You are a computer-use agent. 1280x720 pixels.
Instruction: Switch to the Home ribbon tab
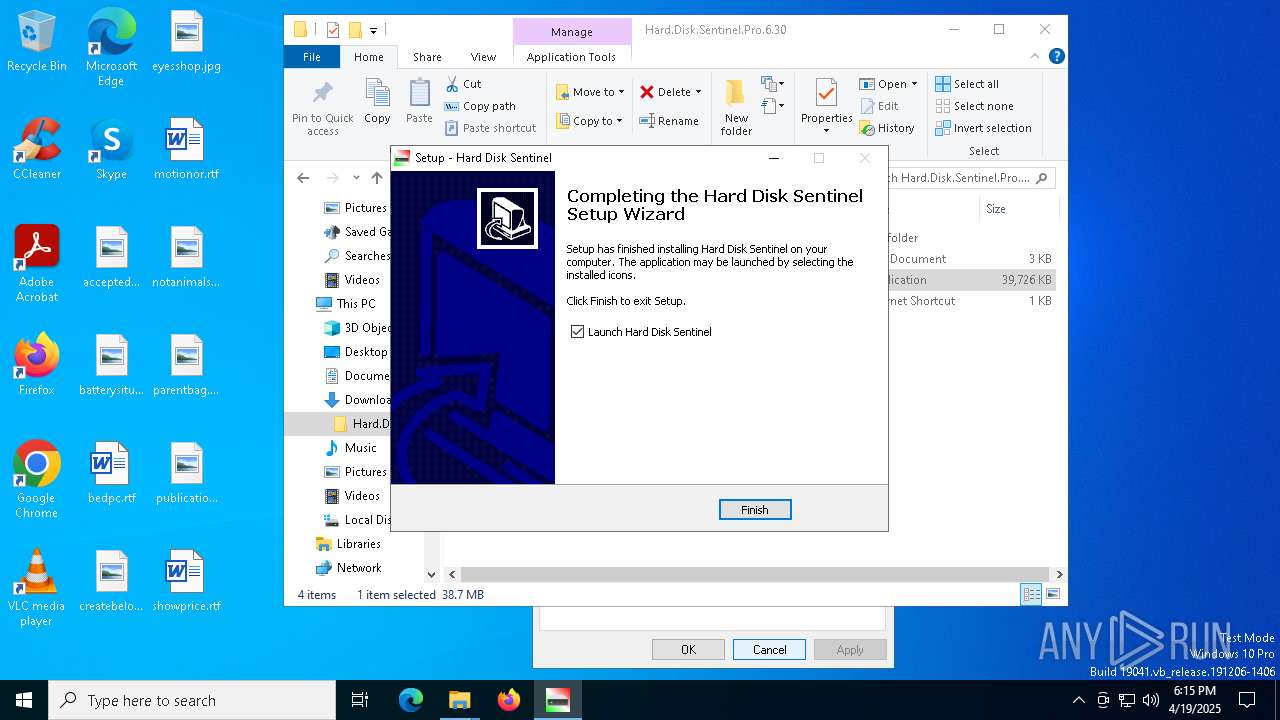[x=368, y=57]
